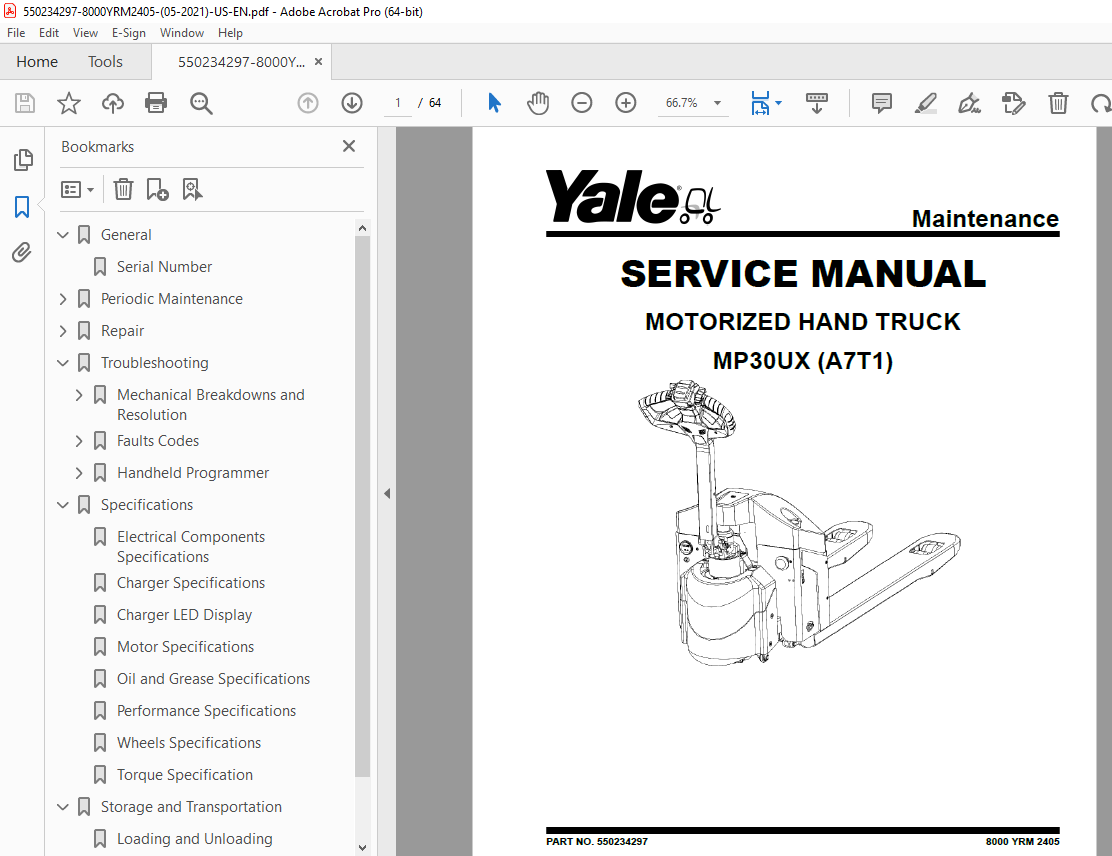The image size is (1112, 856).
Task: Collapse navigation pane with side arrow
Action: 387,494
